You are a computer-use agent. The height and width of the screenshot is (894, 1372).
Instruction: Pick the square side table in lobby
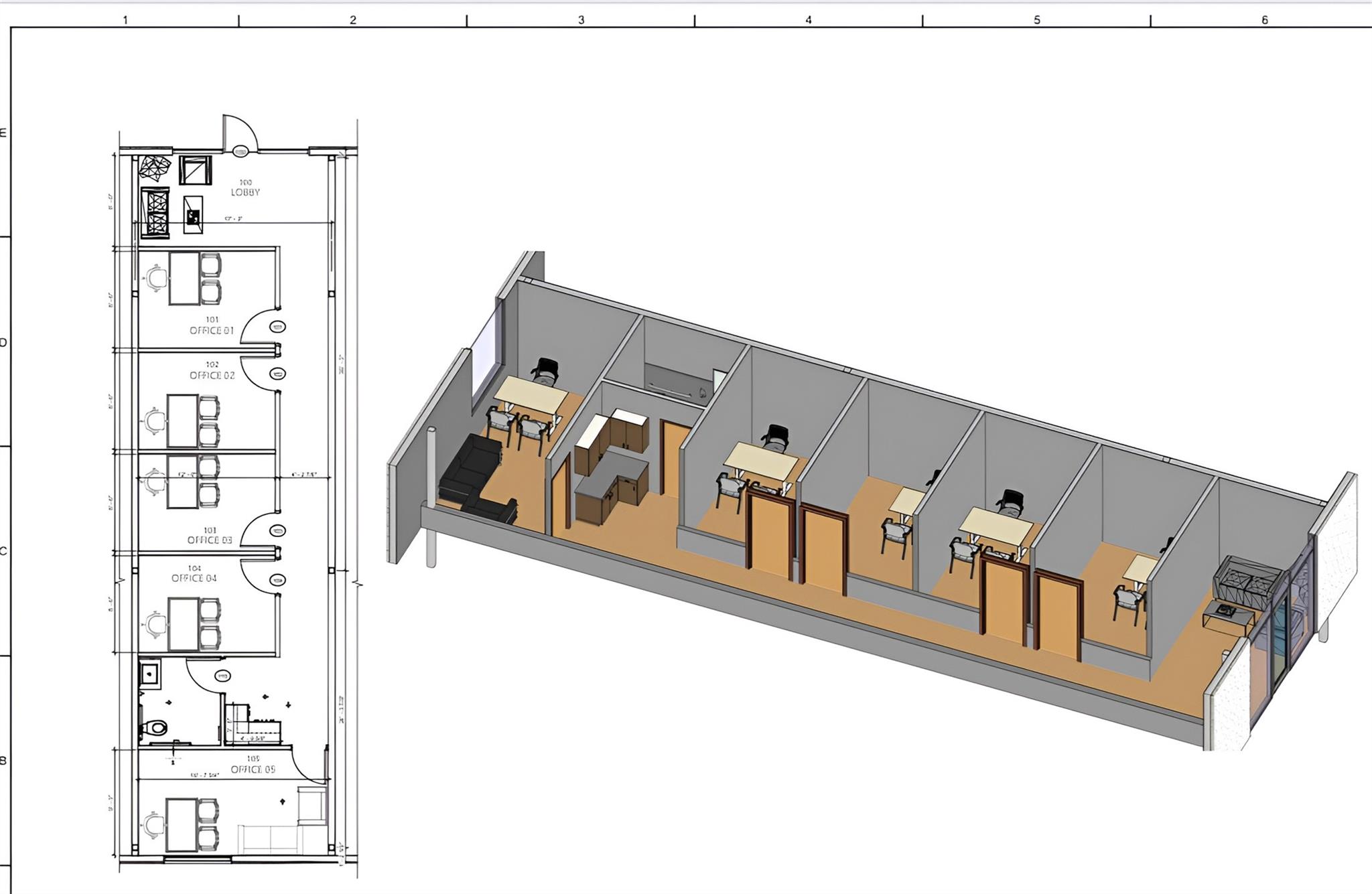click(x=195, y=170)
